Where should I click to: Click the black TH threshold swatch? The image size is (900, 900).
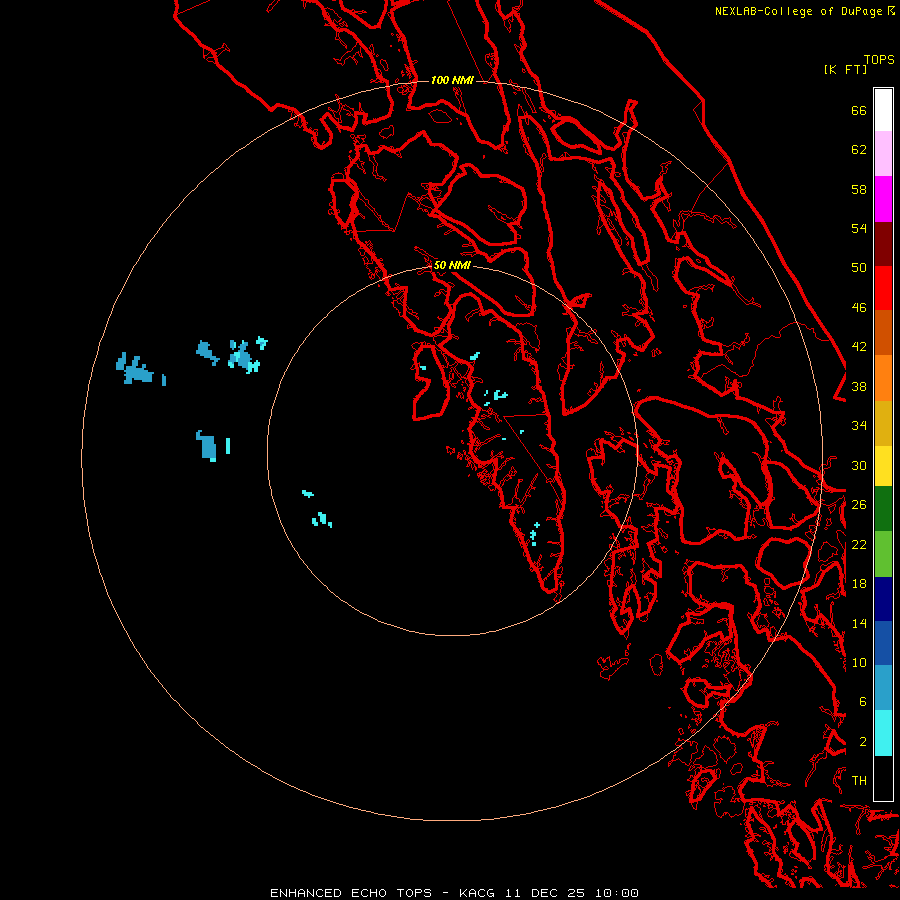point(883,778)
